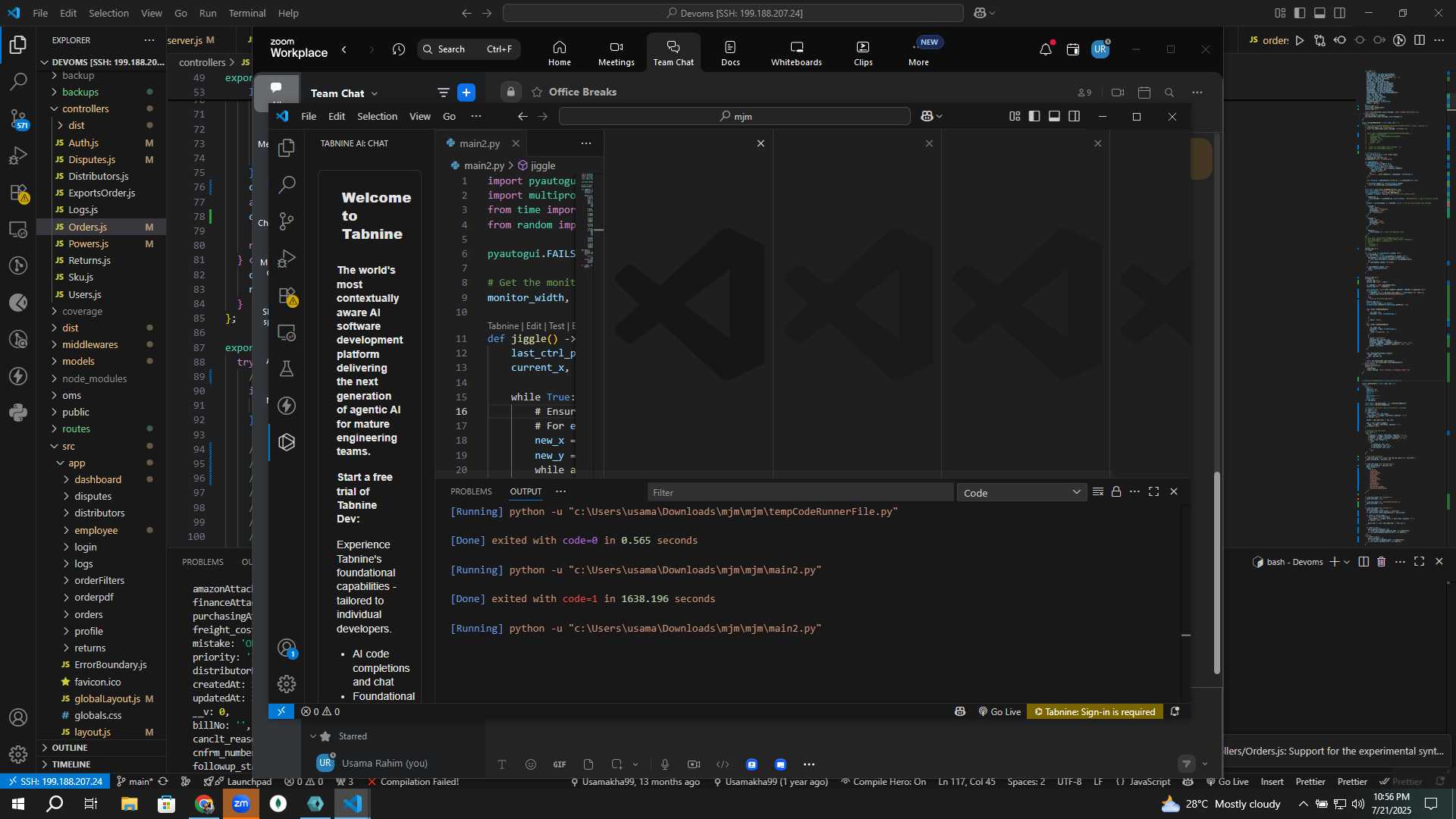Open GIF picker in Zoom chat toolbar
Image resolution: width=1456 pixels, height=819 pixels.
point(560,764)
